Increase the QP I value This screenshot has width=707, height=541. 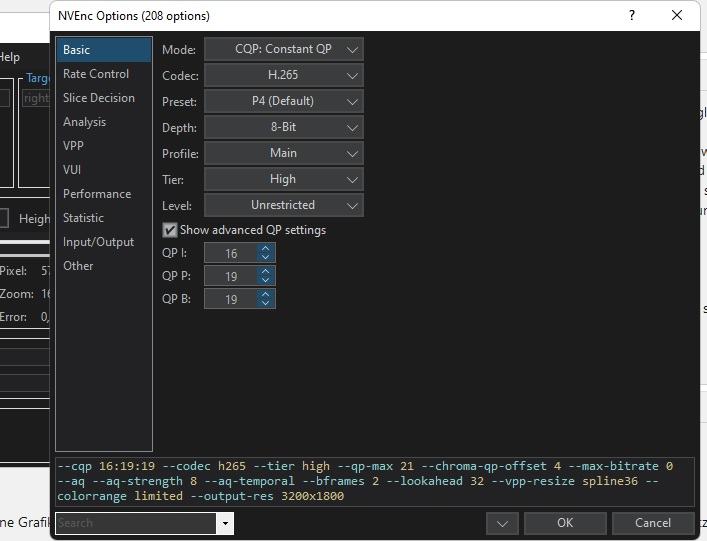[266, 248]
